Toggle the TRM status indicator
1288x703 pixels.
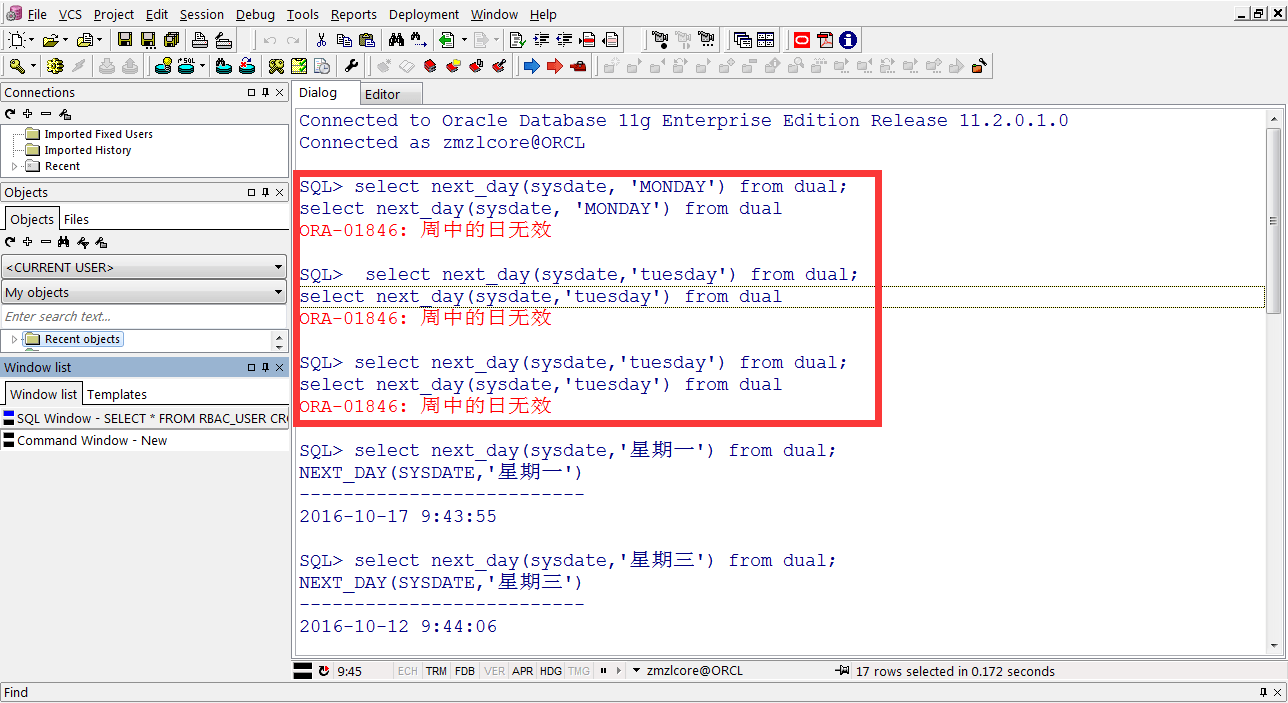pos(436,671)
